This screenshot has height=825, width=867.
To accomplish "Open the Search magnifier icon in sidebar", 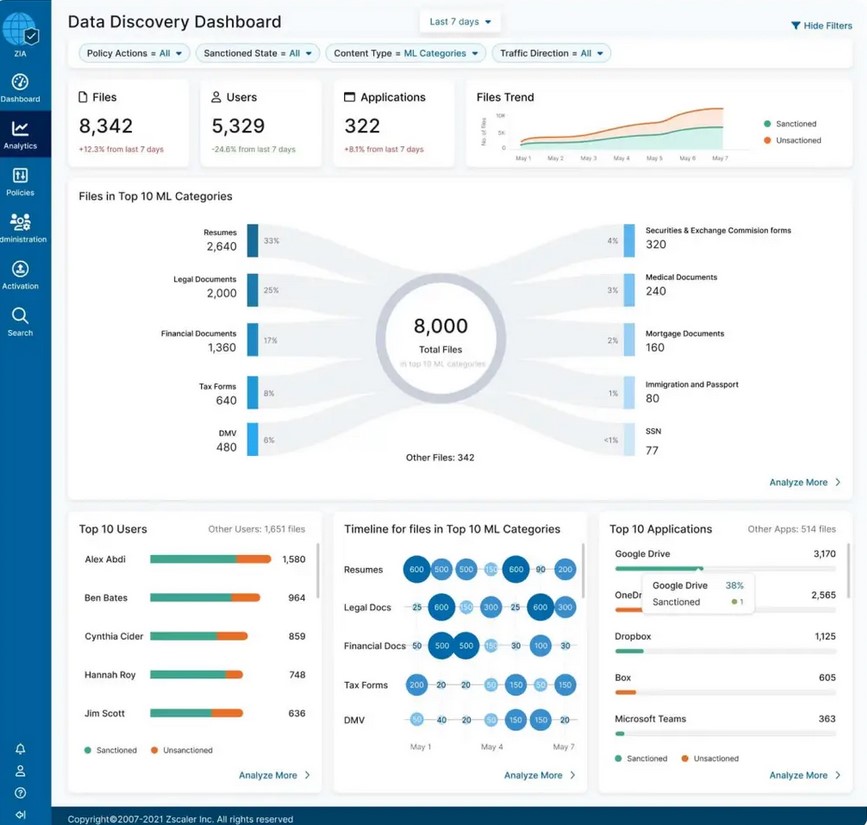I will 20,316.
